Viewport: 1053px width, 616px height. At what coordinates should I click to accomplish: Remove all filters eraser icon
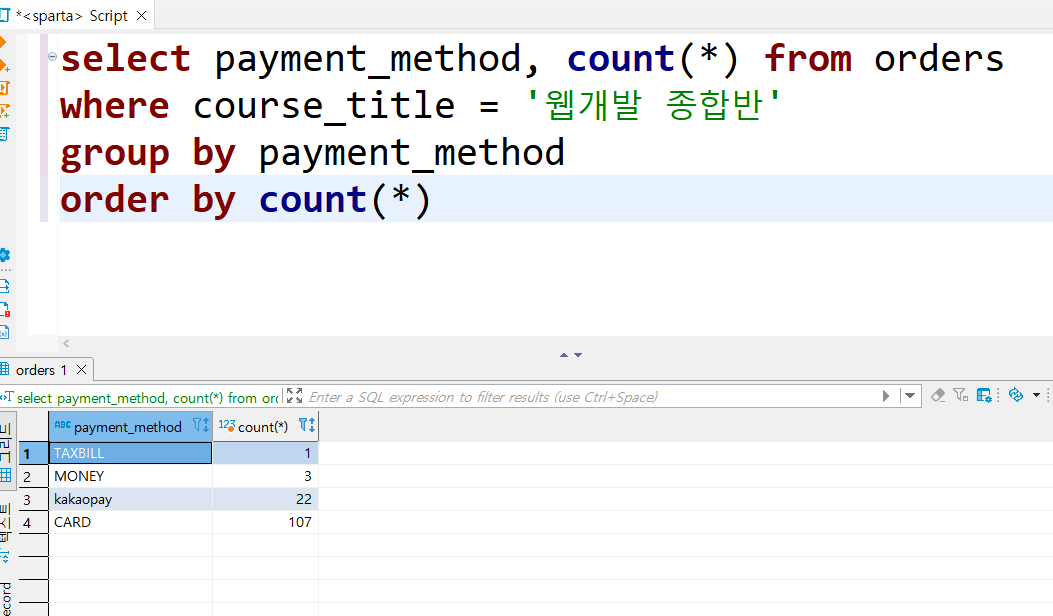tap(938, 396)
